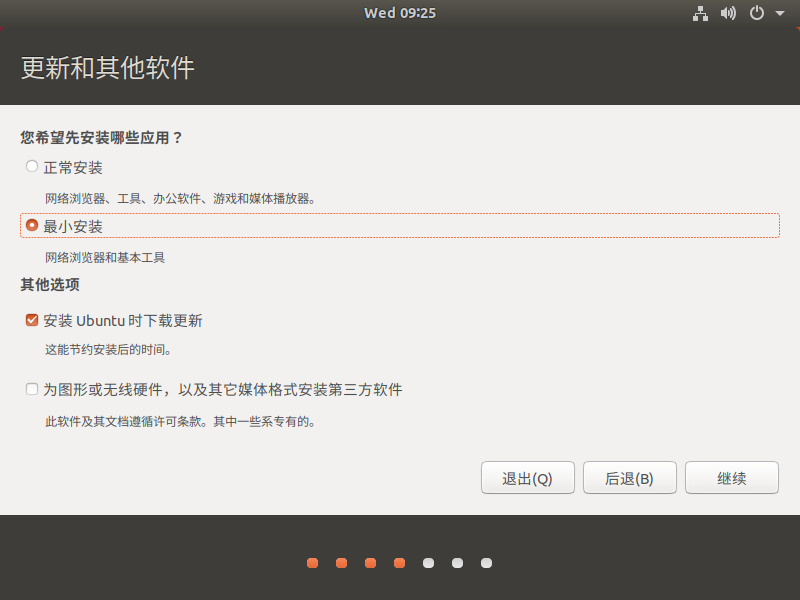Image resolution: width=800 pixels, height=600 pixels.
Task: Expand the system menu dropdown arrow
Action: pyautogui.click(x=780, y=13)
